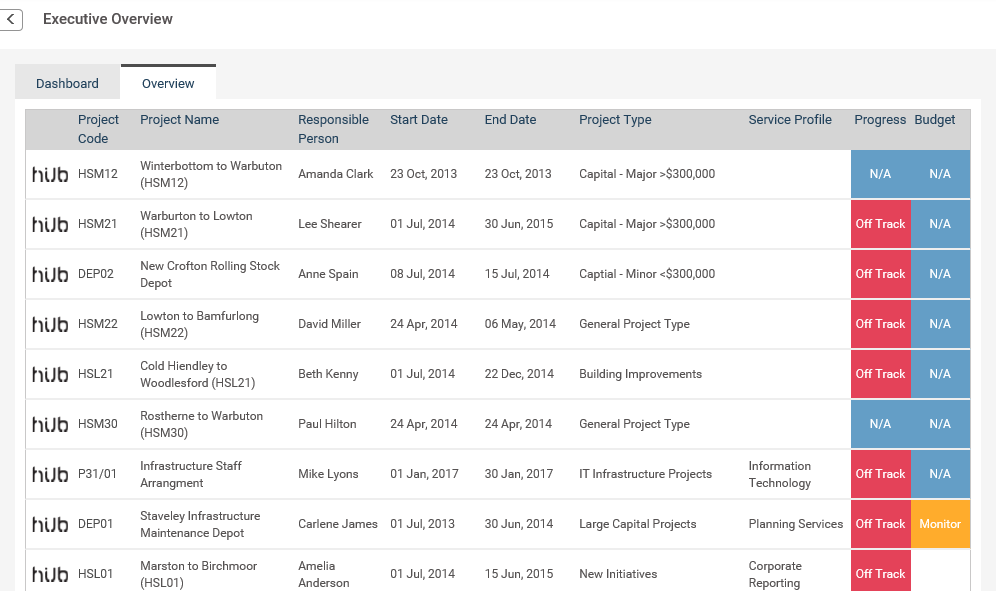Click Progress N/A cell for HSM12
The image size is (996, 591).
pyautogui.click(x=880, y=174)
